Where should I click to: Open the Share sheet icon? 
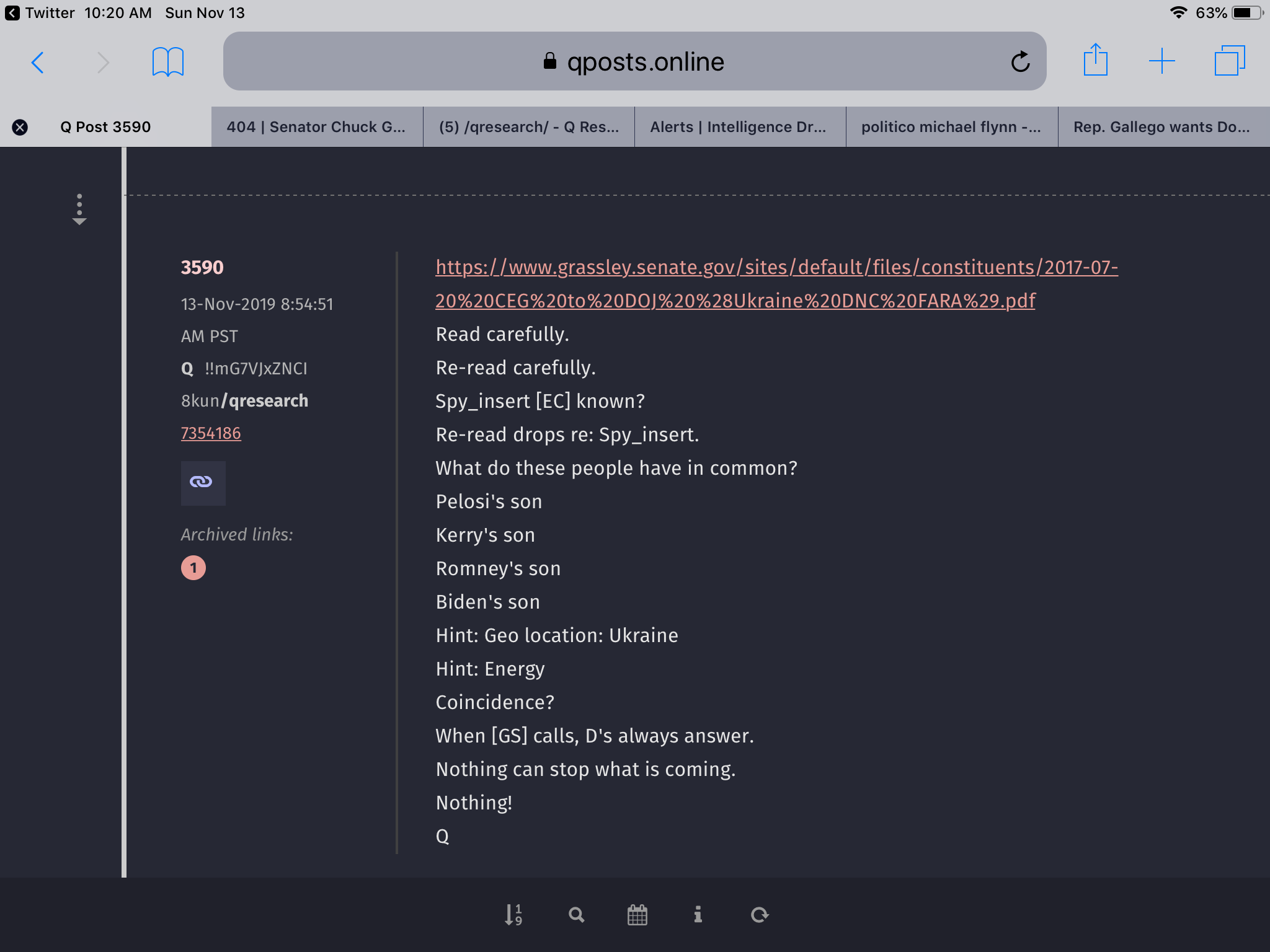[x=1096, y=60]
